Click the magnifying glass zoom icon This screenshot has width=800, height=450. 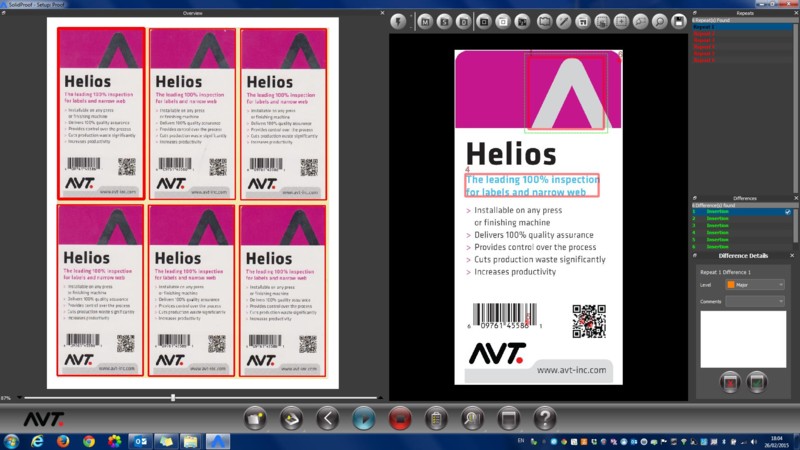(x=660, y=21)
